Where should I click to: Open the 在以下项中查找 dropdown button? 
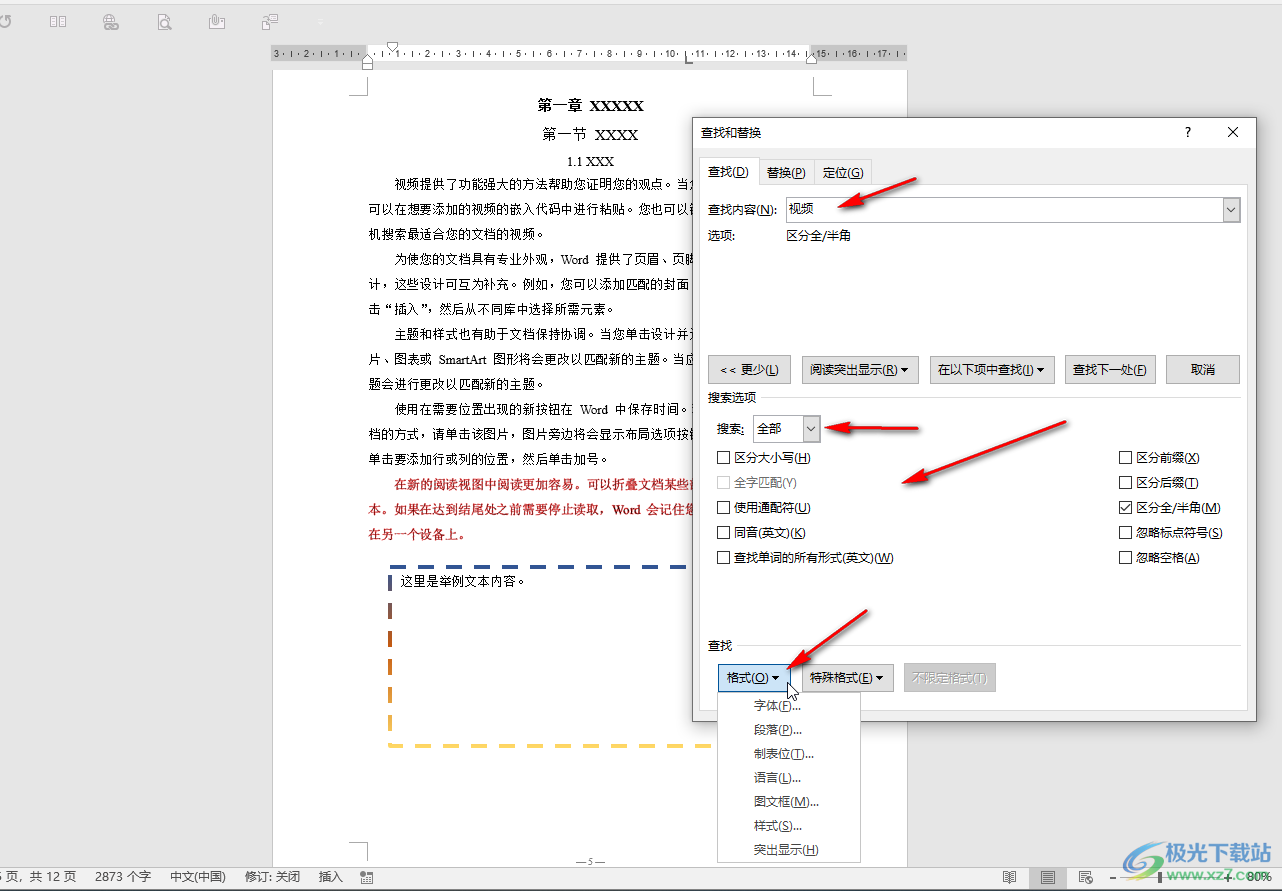[x=992, y=370]
